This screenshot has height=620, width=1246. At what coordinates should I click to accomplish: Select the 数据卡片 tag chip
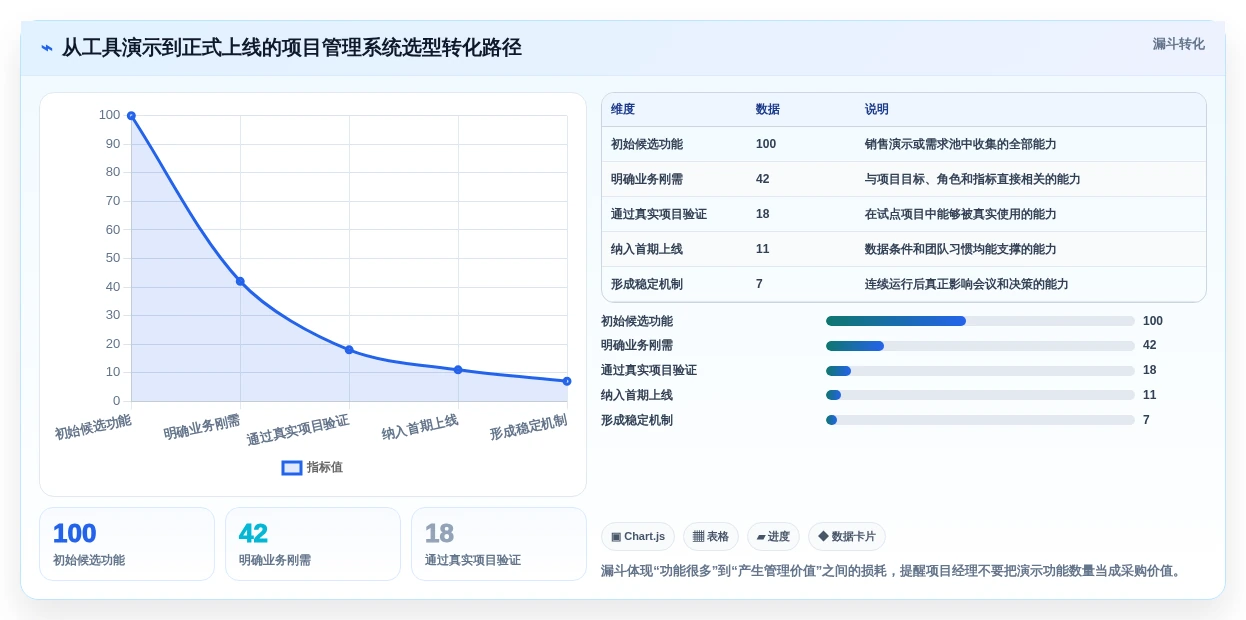tap(847, 536)
